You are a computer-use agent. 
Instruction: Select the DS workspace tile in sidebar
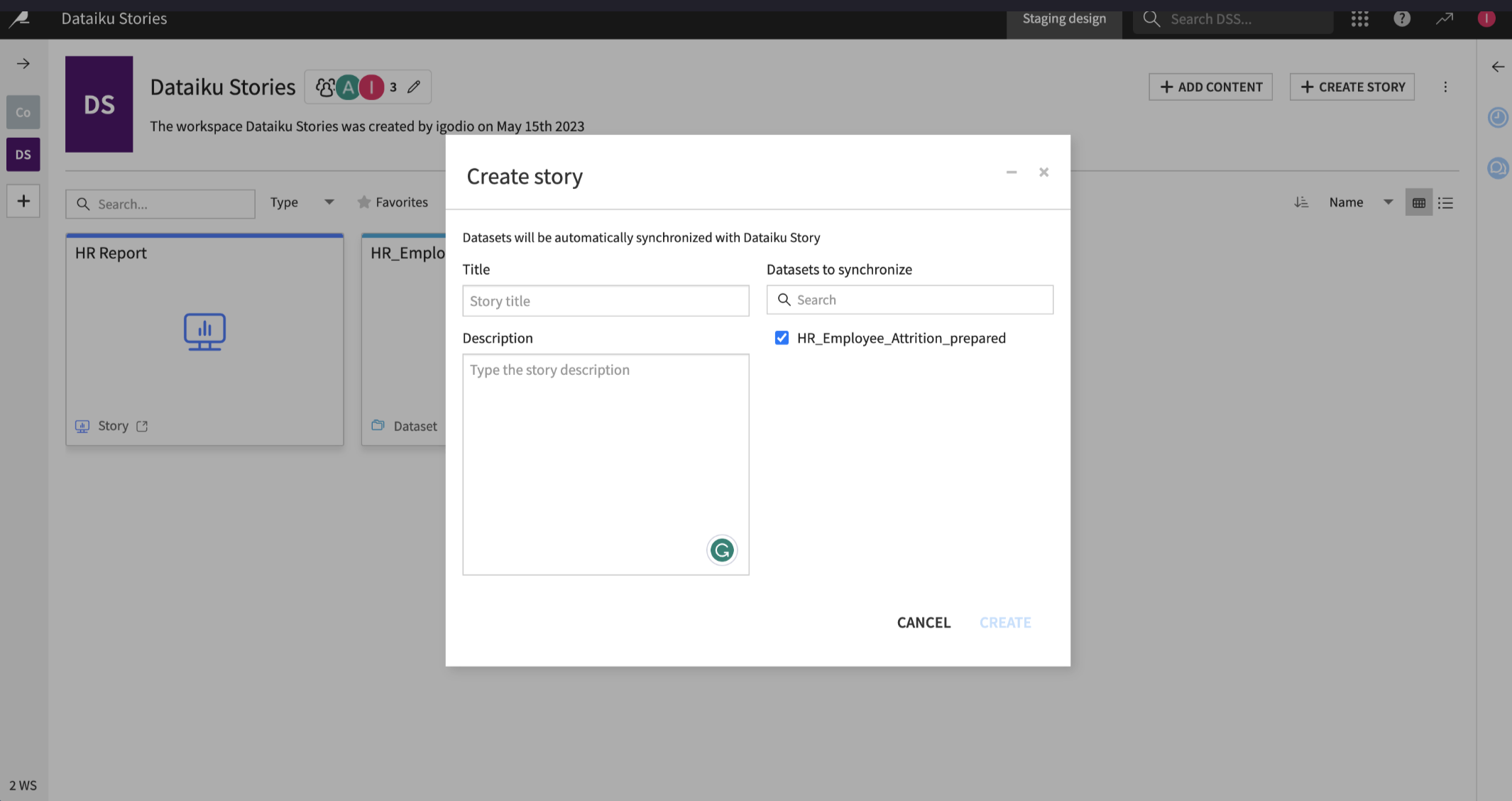pyautogui.click(x=23, y=154)
